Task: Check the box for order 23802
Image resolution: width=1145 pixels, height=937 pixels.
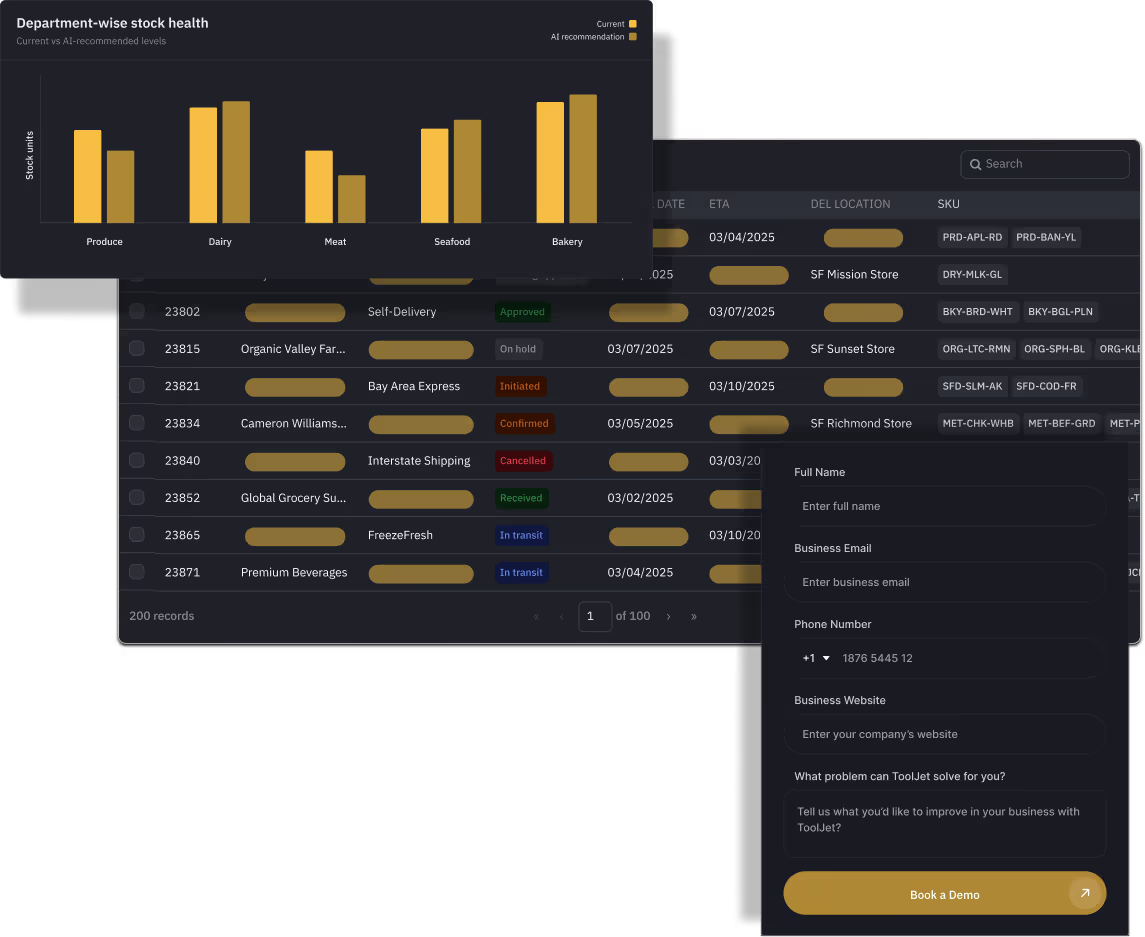Action: point(137,311)
